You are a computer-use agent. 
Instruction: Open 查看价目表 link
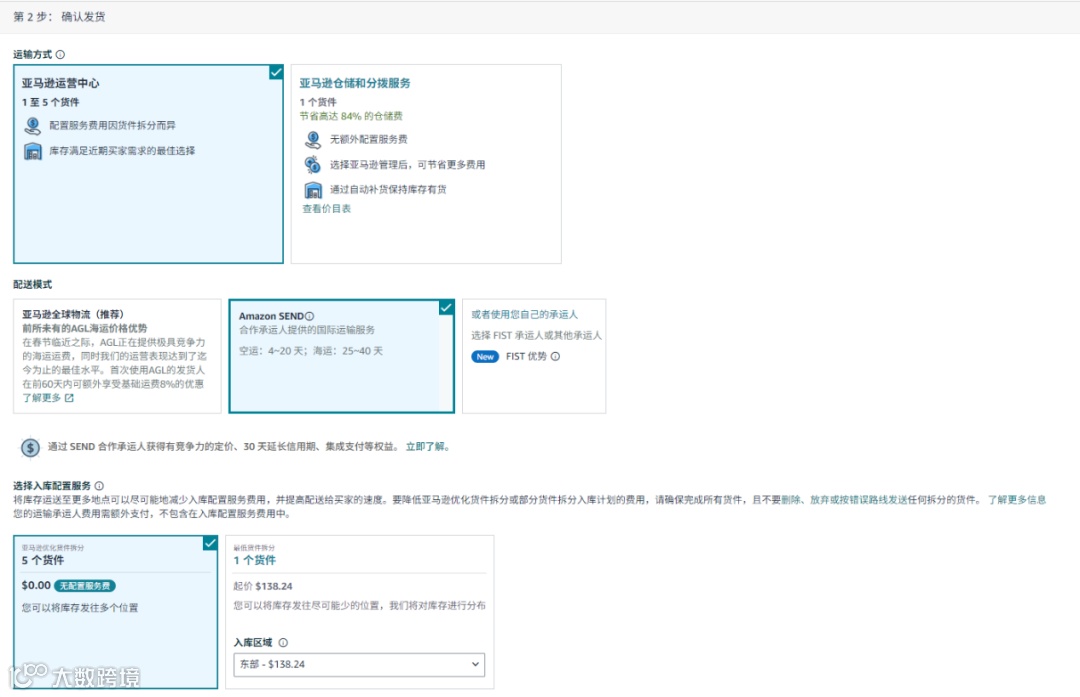[326, 209]
